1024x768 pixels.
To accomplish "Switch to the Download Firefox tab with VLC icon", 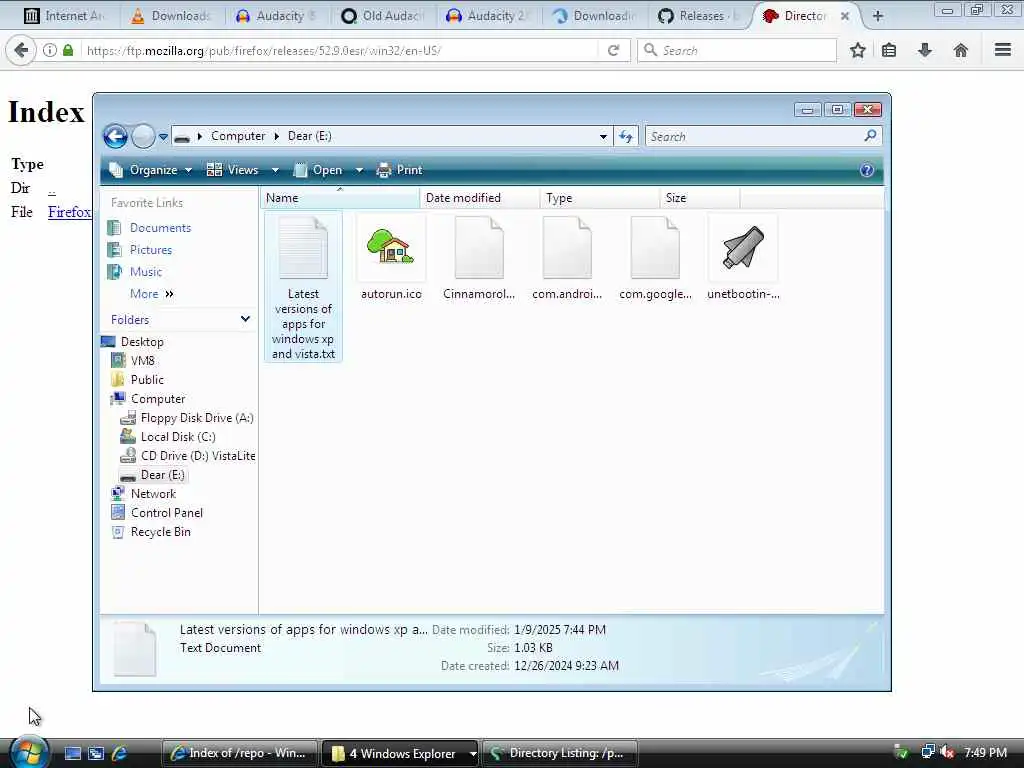I will point(171,16).
